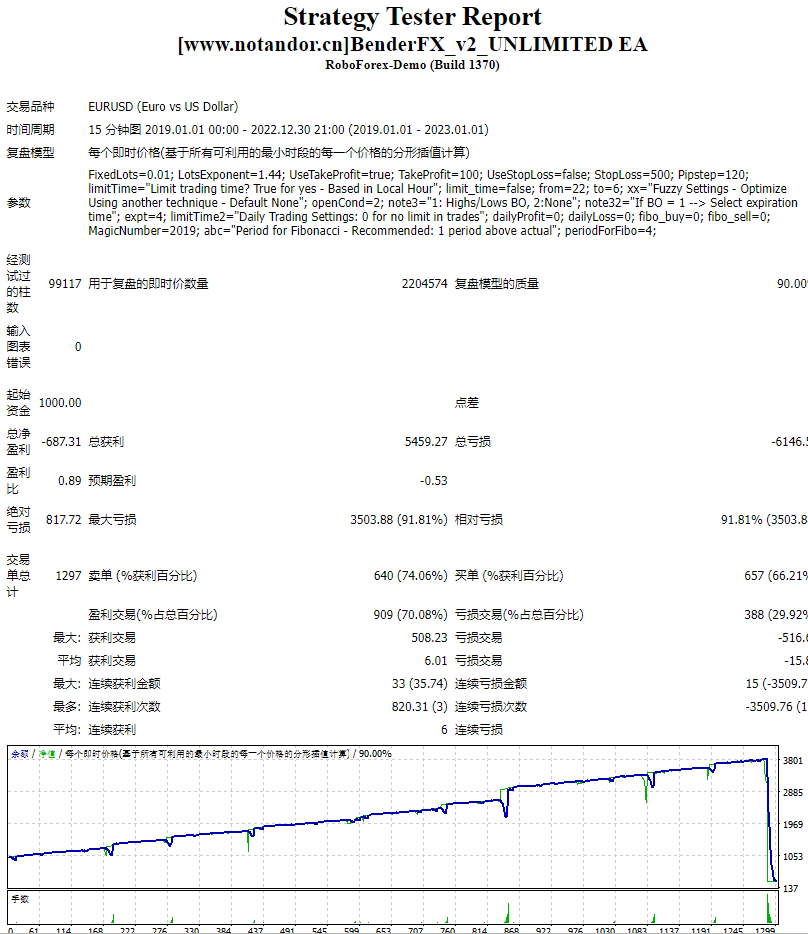Select the EURUSD symbol label
Image resolution: width=808 pixels, height=934 pixels.
[x=110, y=106]
